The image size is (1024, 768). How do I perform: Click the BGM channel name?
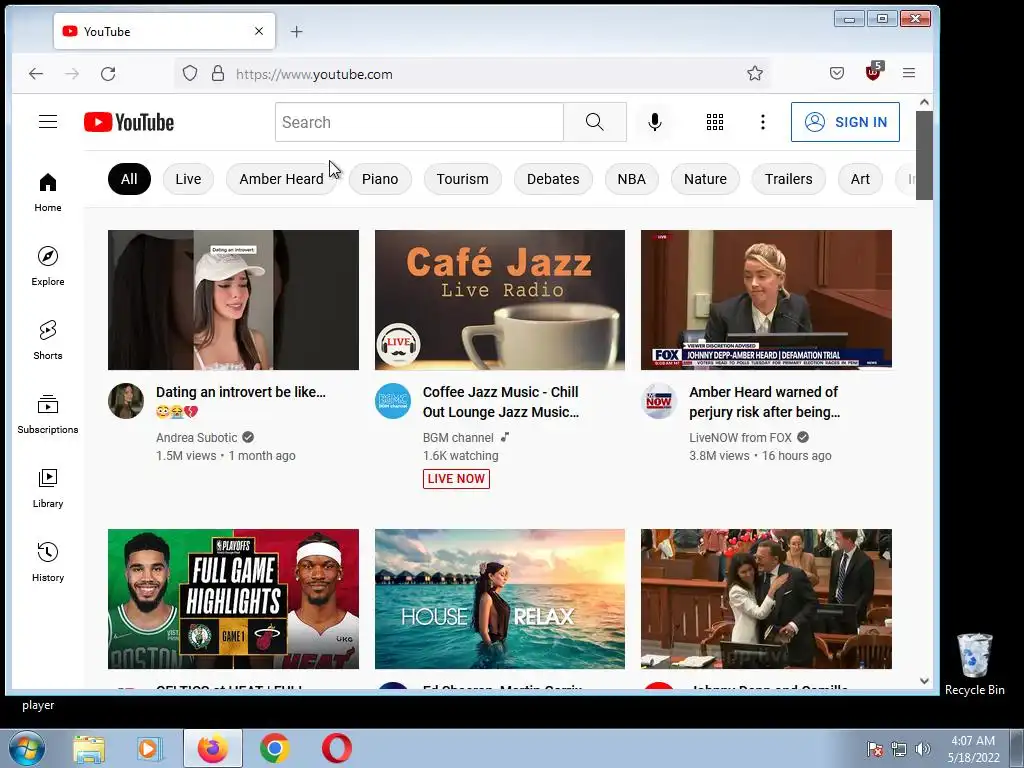[458, 438]
